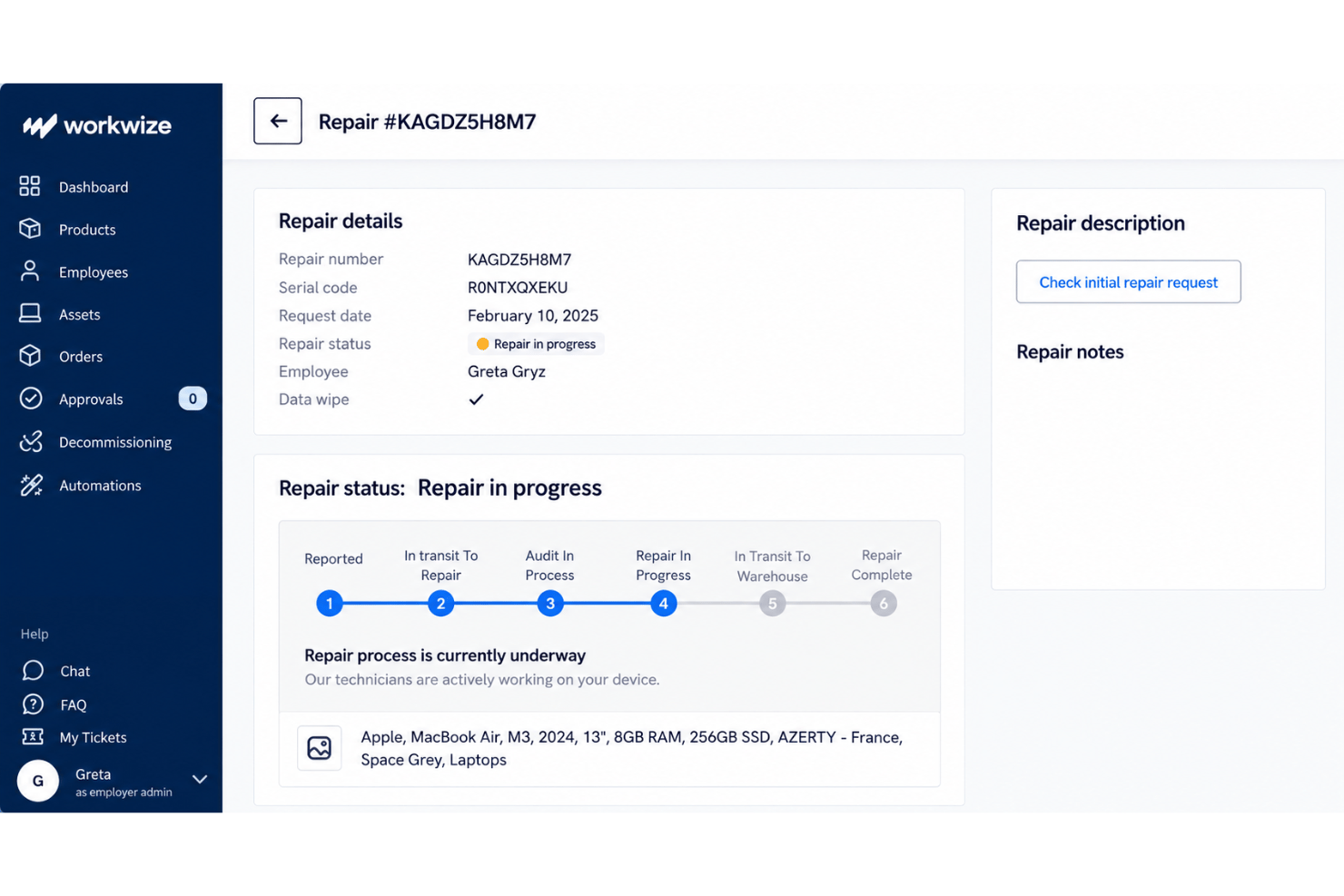Click the Workwize logo

coord(97,125)
